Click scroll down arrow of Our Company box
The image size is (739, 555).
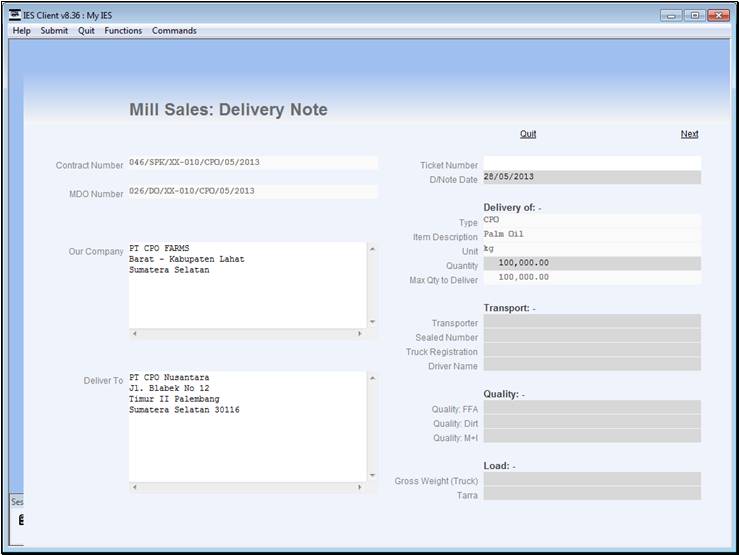tap(372, 322)
